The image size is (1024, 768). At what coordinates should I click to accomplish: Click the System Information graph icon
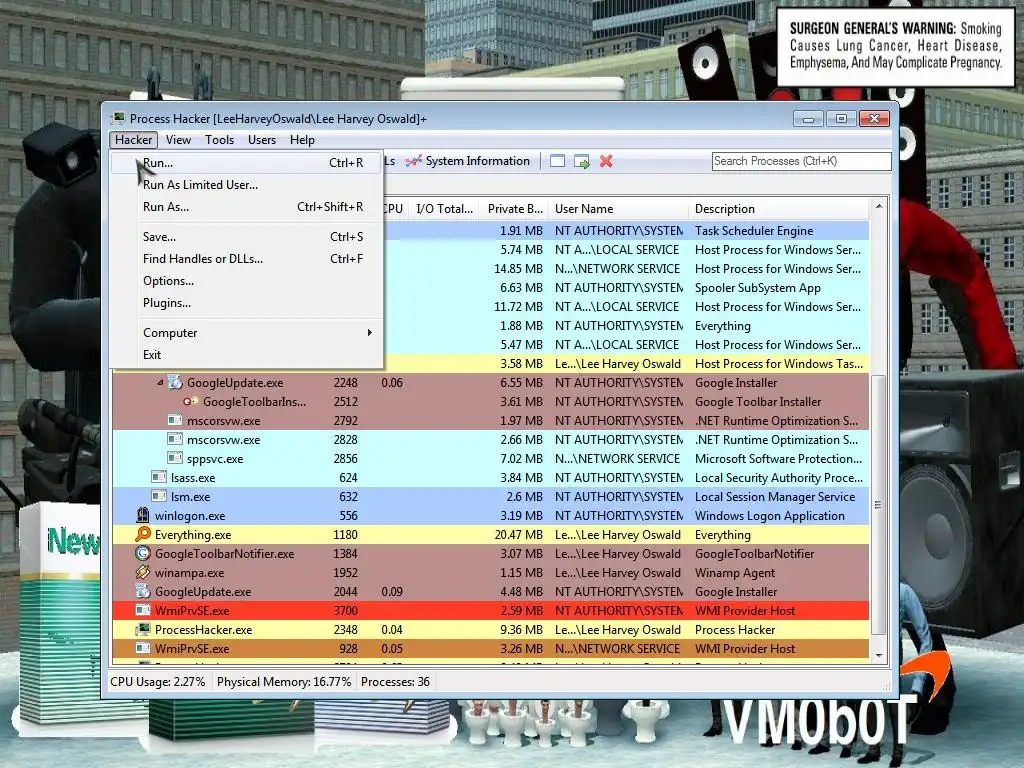[413, 161]
